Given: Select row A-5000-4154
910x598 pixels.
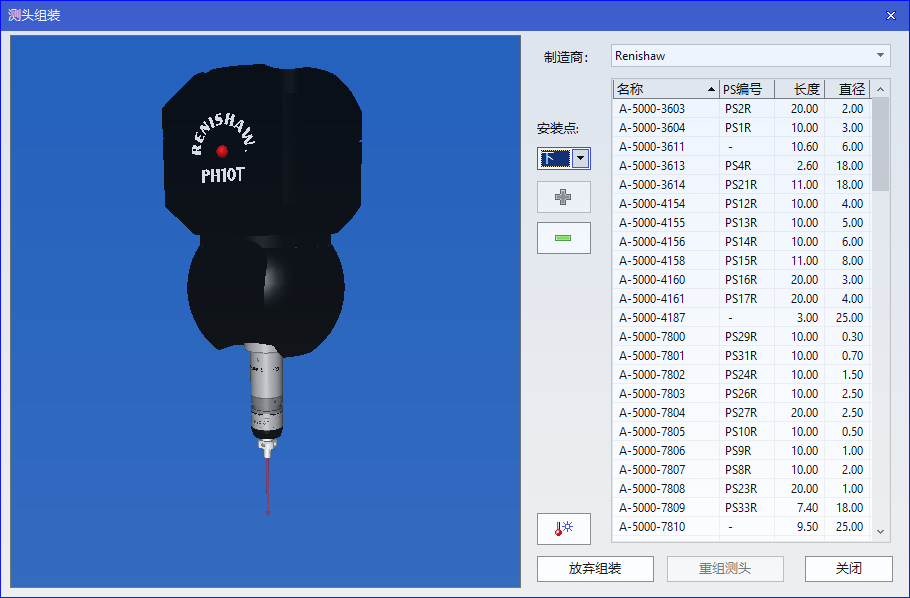Looking at the screenshot, I should pos(742,204).
